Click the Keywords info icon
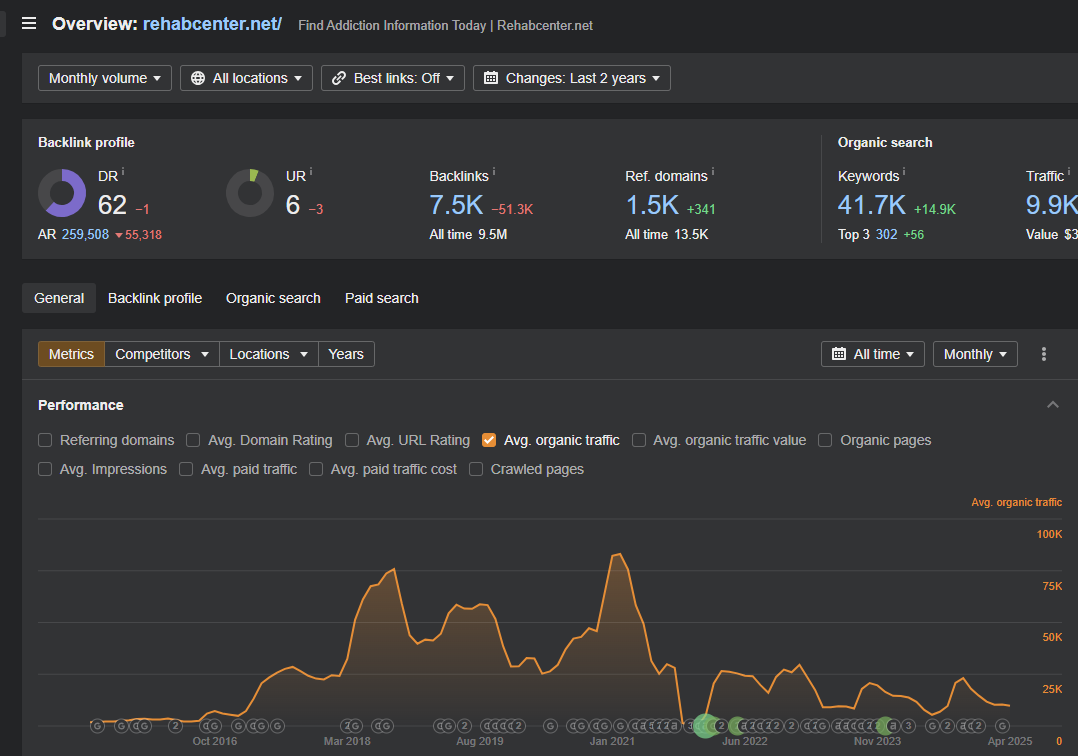 point(903,171)
